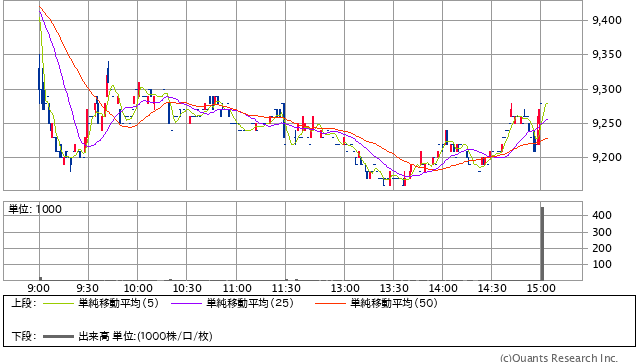The height and width of the screenshot is (362, 638).
Task: Click the 10:00 time axis label
Action: tap(138, 288)
